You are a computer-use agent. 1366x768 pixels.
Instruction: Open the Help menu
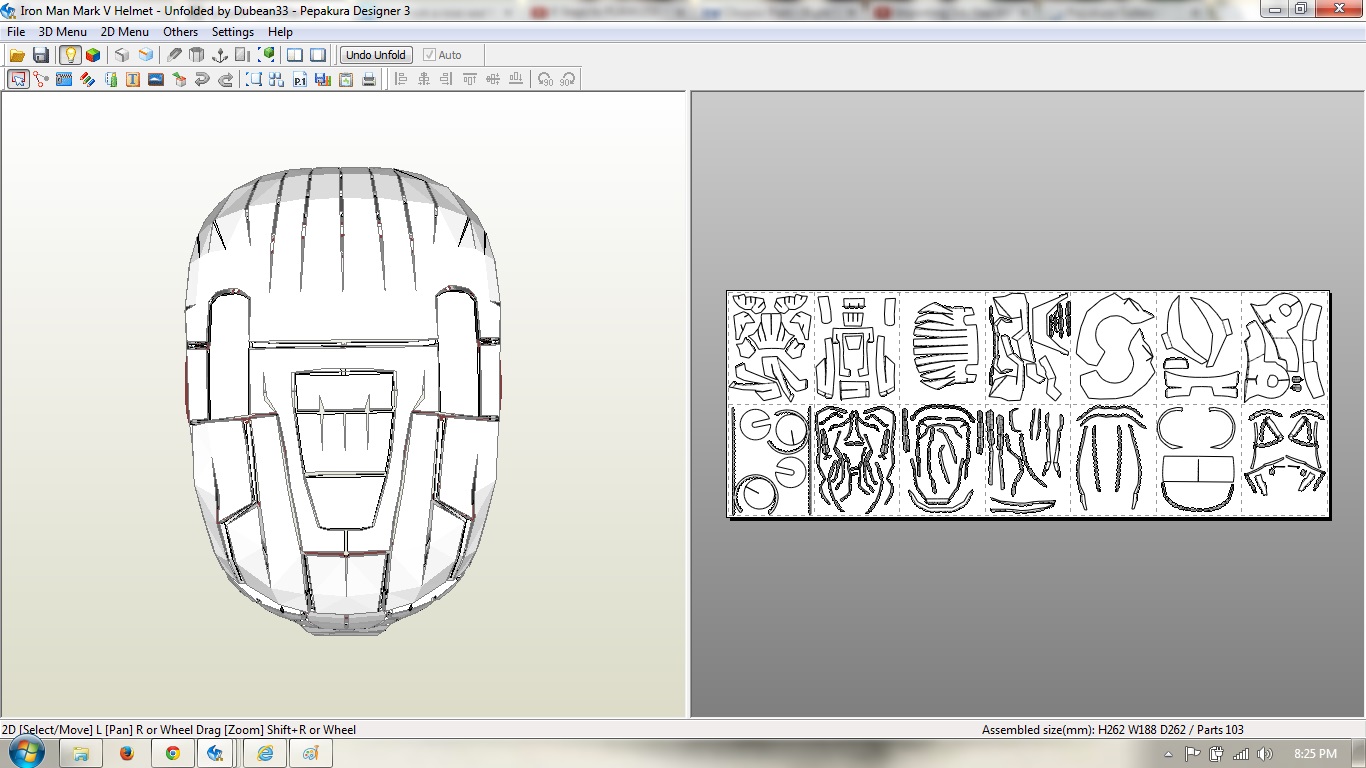pos(280,32)
